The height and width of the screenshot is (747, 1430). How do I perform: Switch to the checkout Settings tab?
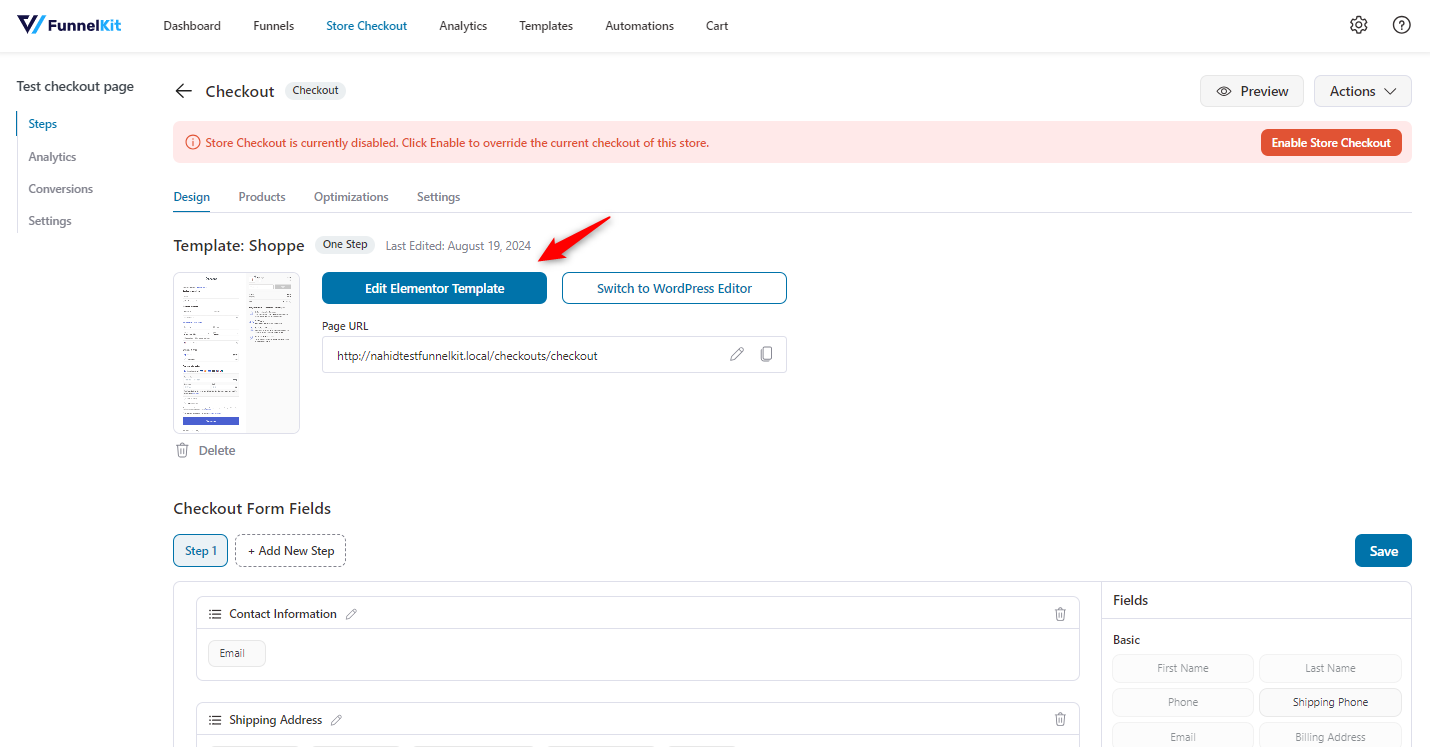click(438, 197)
